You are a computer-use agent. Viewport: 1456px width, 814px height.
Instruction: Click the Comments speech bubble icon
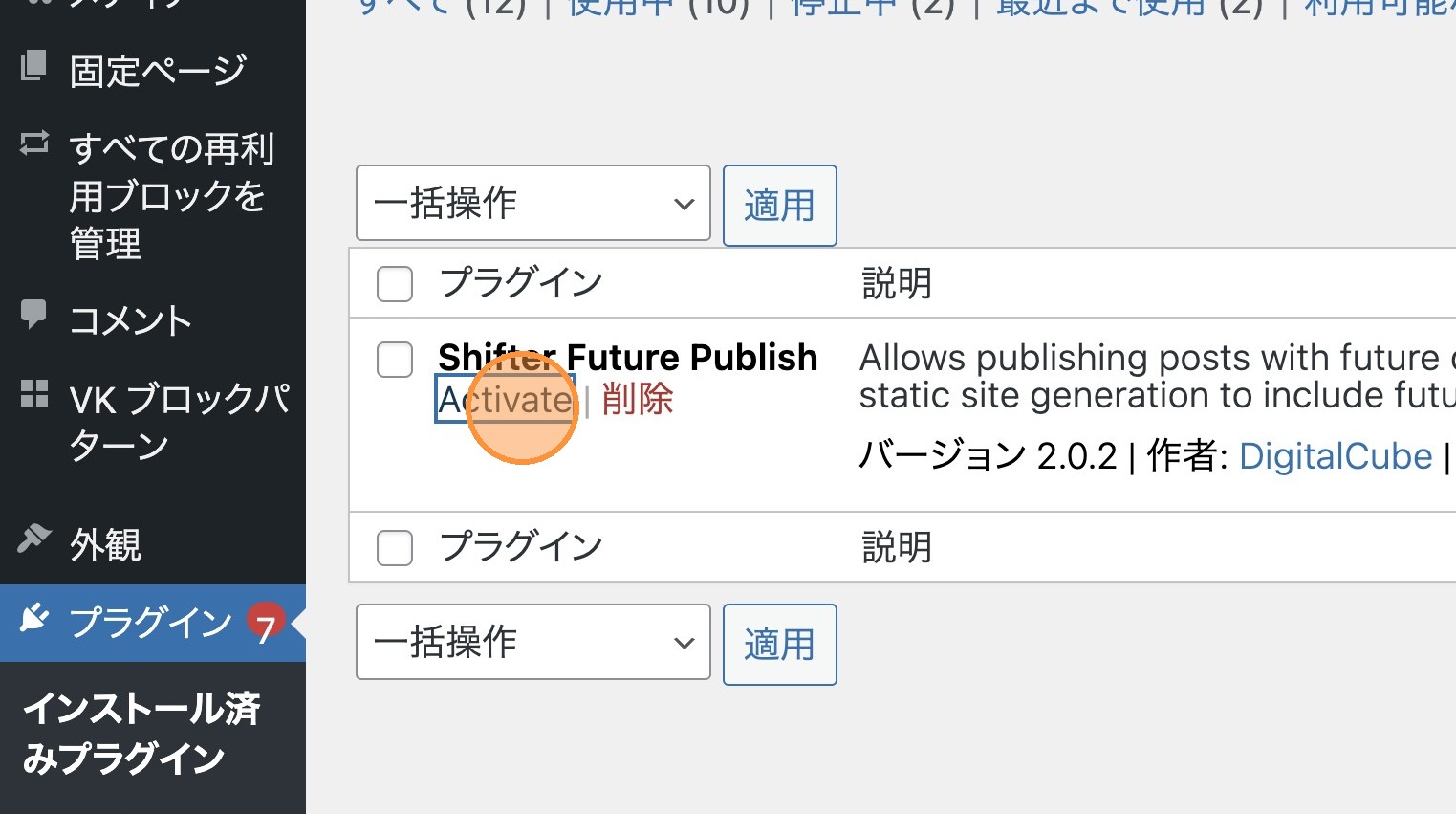(33, 315)
